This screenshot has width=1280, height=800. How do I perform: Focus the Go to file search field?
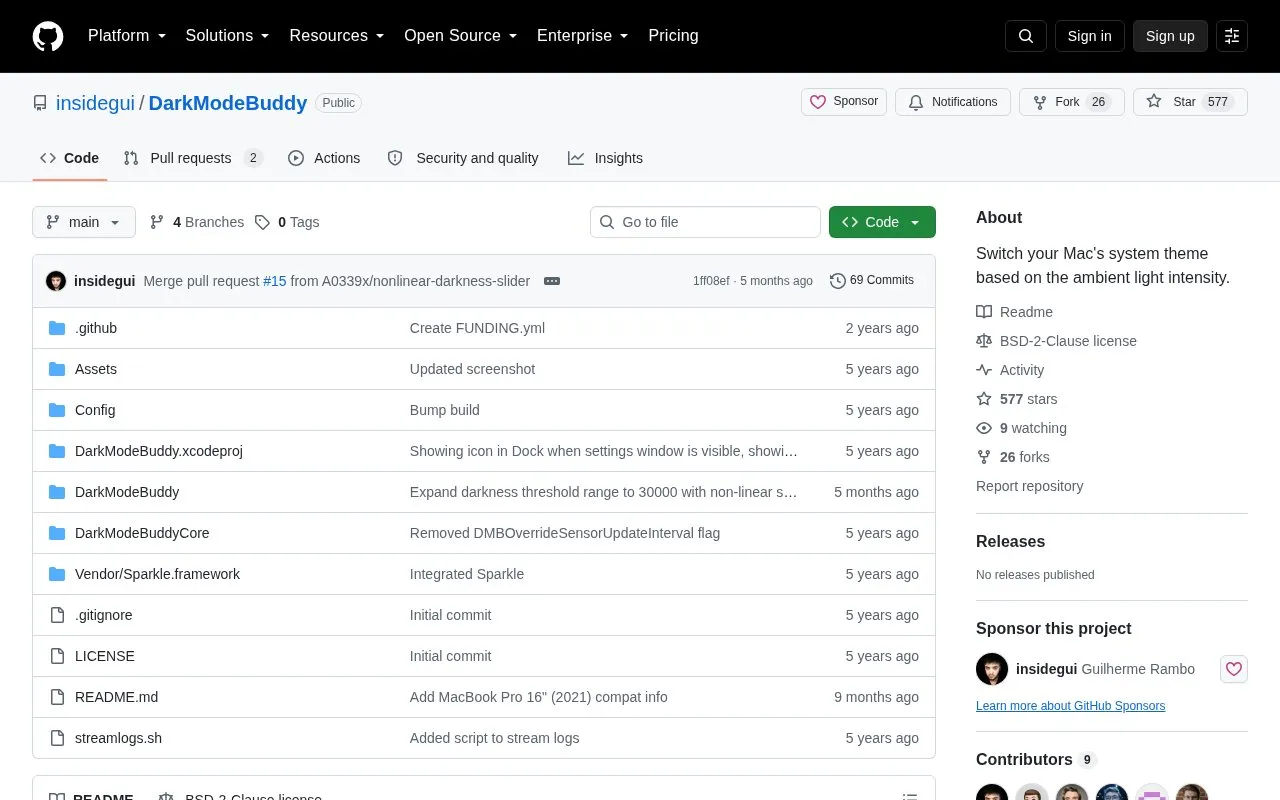705,222
